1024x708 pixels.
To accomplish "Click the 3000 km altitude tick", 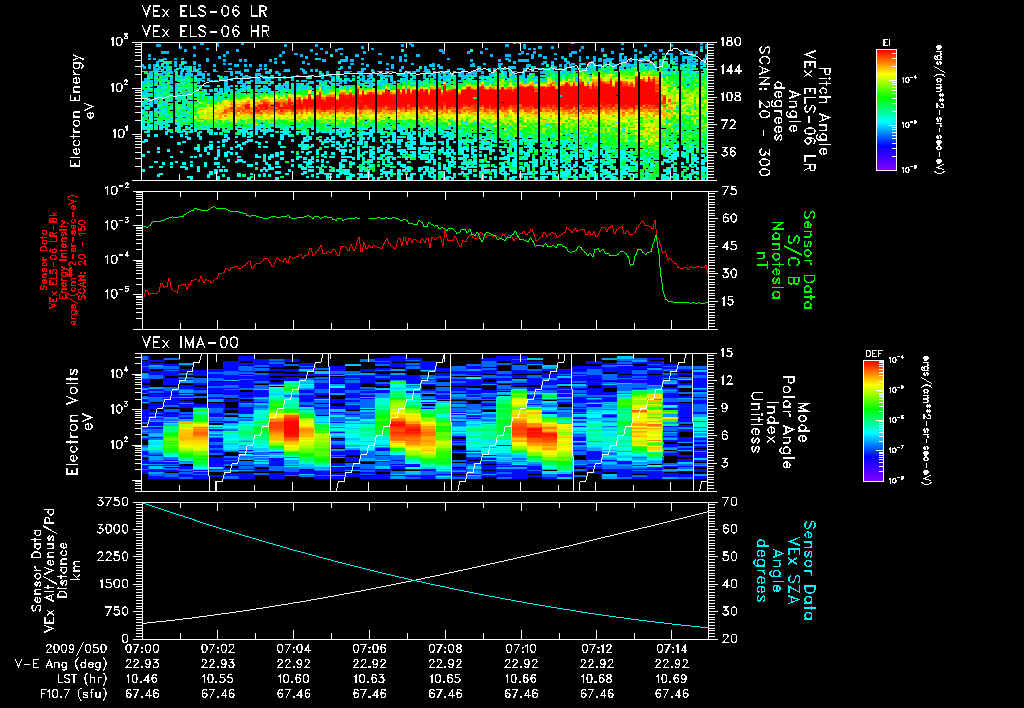I will [x=112, y=529].
